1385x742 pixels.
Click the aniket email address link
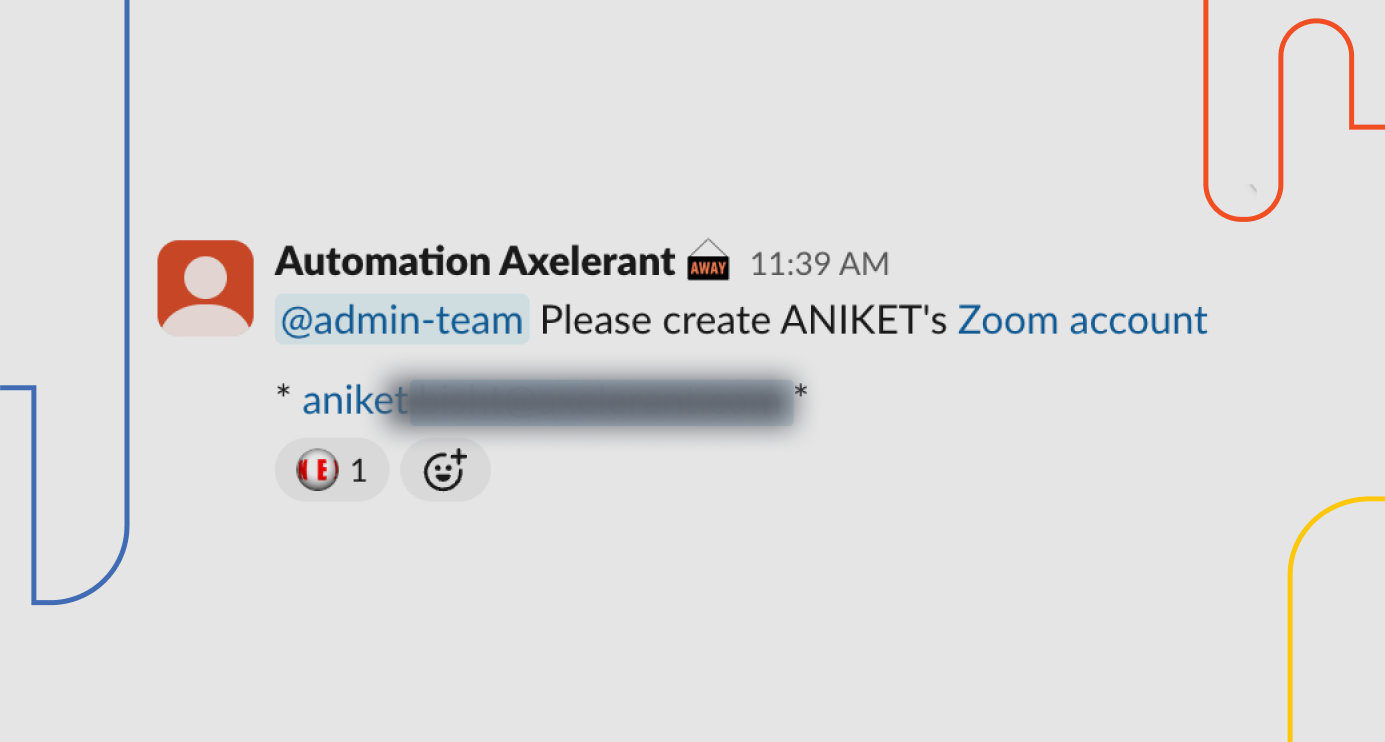[352, 399]
